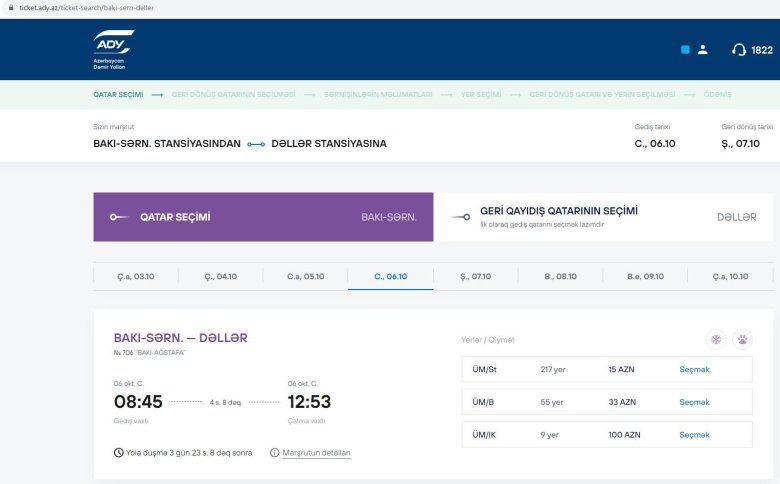780x484 pixels.
Task: Click the 1822 hotline number
Action: tap(761, 49)
